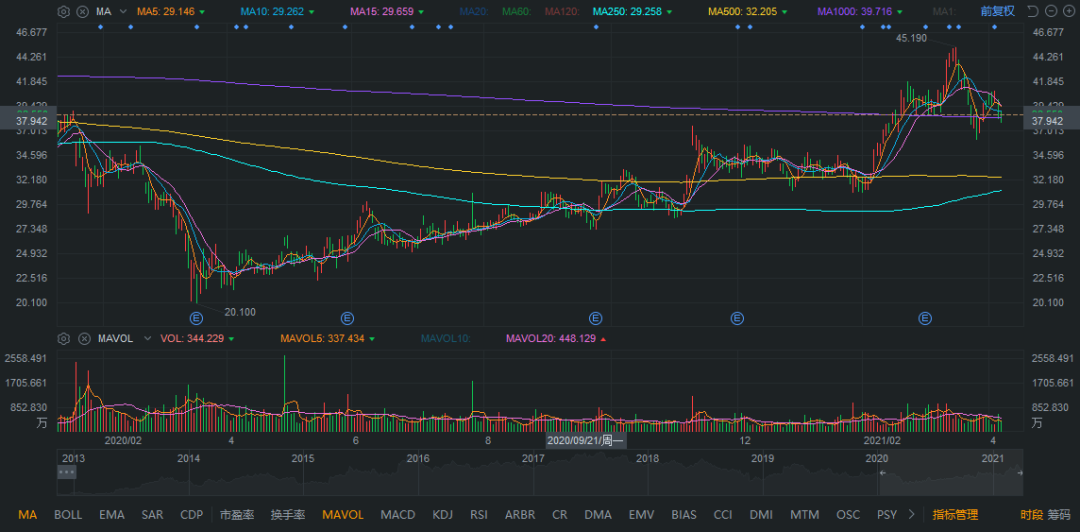Image resolution: width=1080 pixels, height=532 pixels.
Task: Click the 20.100 low price label
Action: pyautogui.click(x=240, y=312)
